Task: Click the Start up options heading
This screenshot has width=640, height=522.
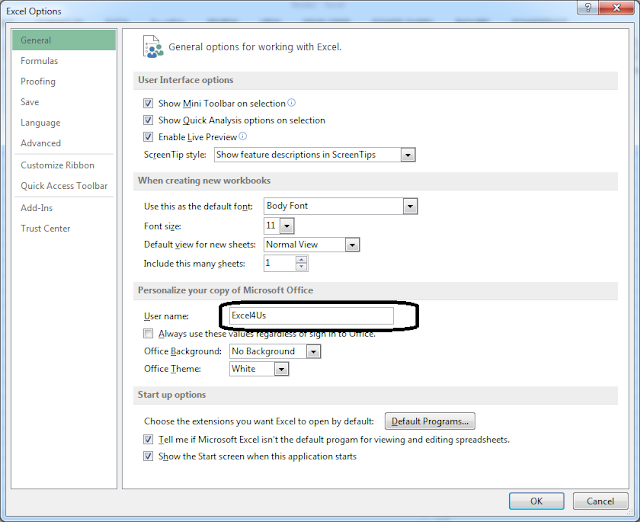Action: click(x=172, y=395)
